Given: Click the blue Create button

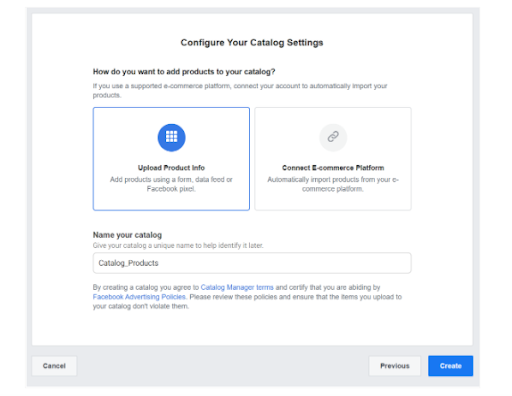Looking at the screenshot, I should [450, 366].
